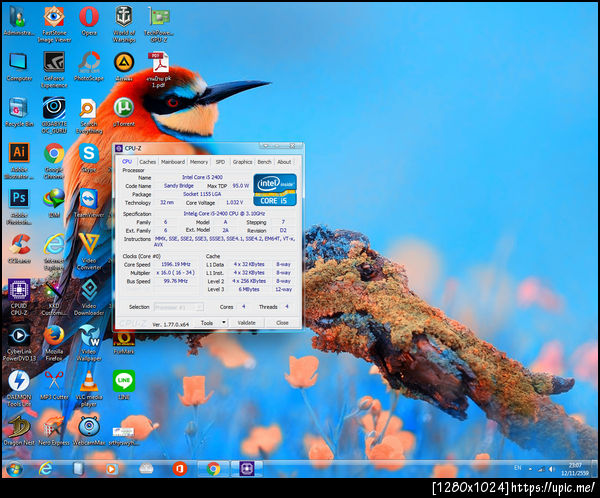Launch Opera browser from desktop
The height and width of the screenshot is (498, 600).
[x=89, y=21]
